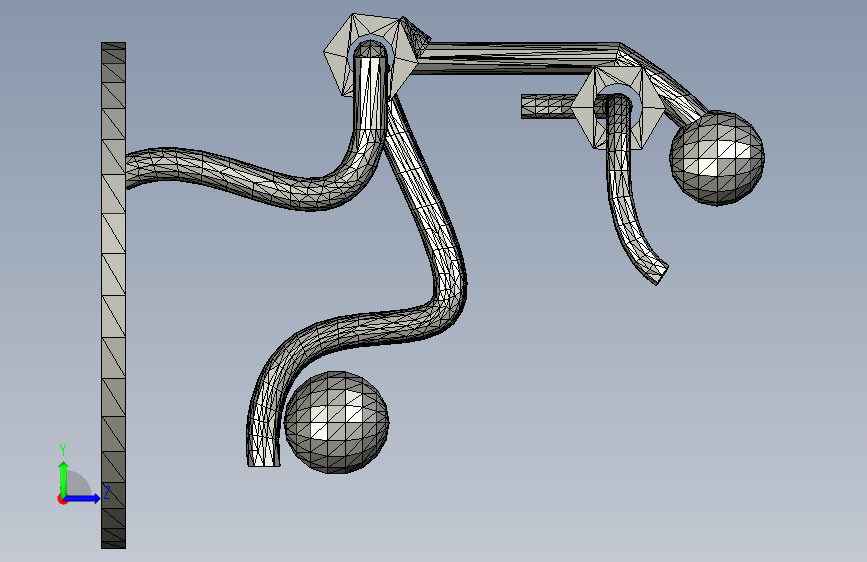The width and height of the screenshot is (867, 562).
Task: Select the vertical flat plate on the left
Action: tap(113, 295)
